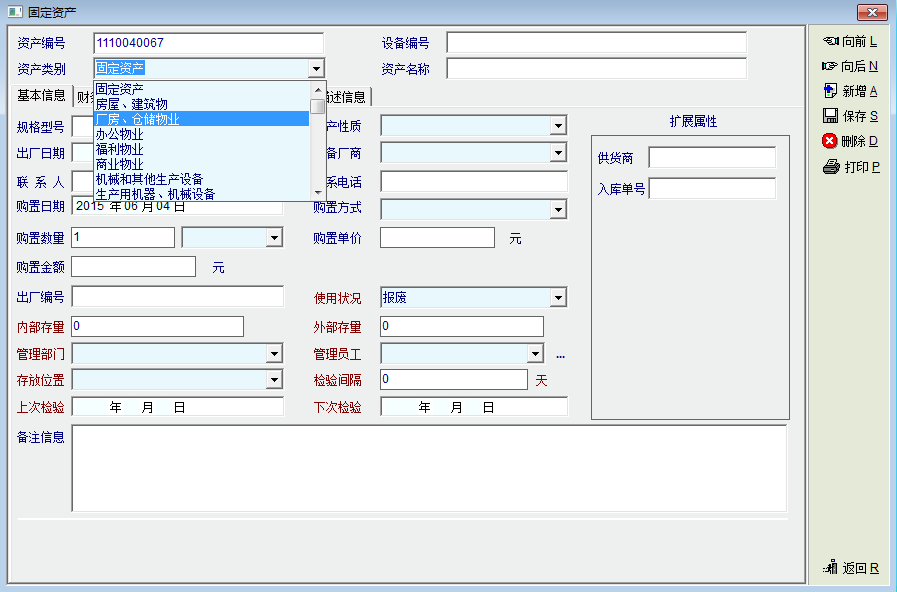Click the 向前 (previous record) hand icon
Image resolution: width=897 pixels, height=592 pixels.
pyautogui.click(x=830, y=41)
